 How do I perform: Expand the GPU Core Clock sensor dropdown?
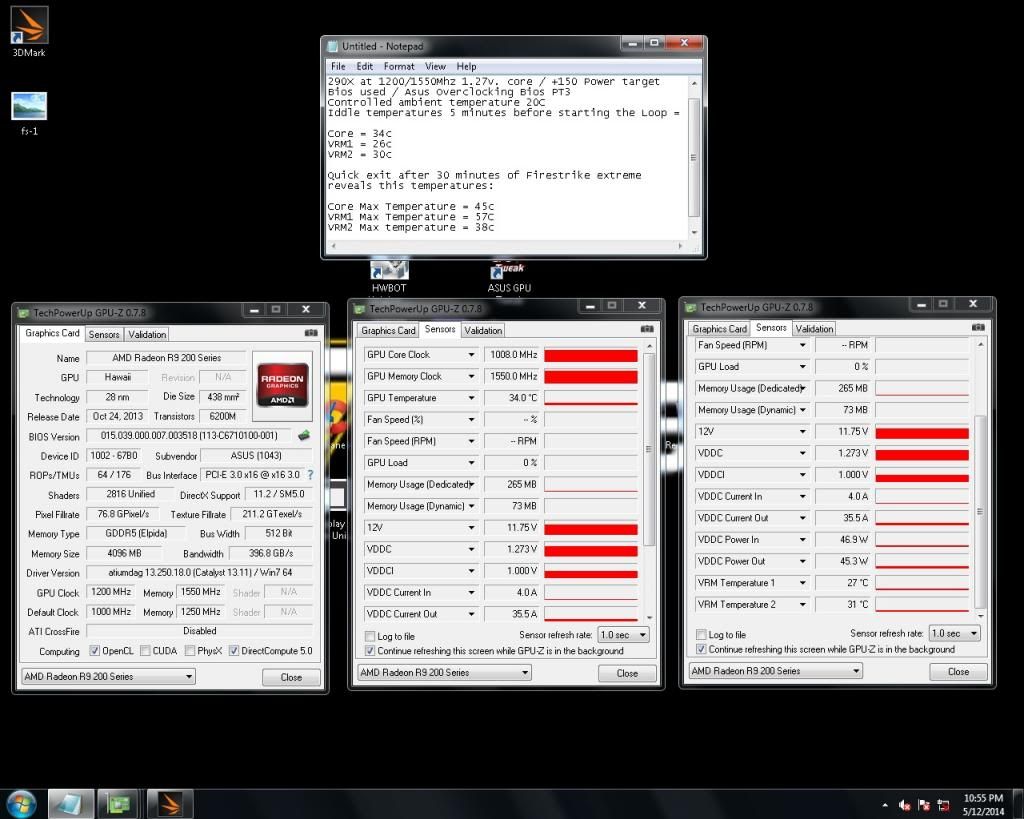coord(471,355)
